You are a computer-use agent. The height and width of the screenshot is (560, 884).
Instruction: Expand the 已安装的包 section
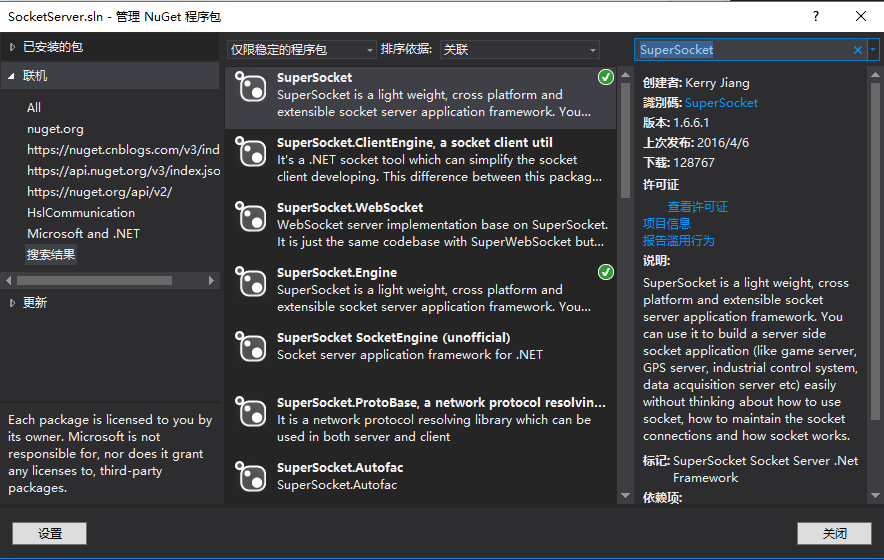point(12,47)
